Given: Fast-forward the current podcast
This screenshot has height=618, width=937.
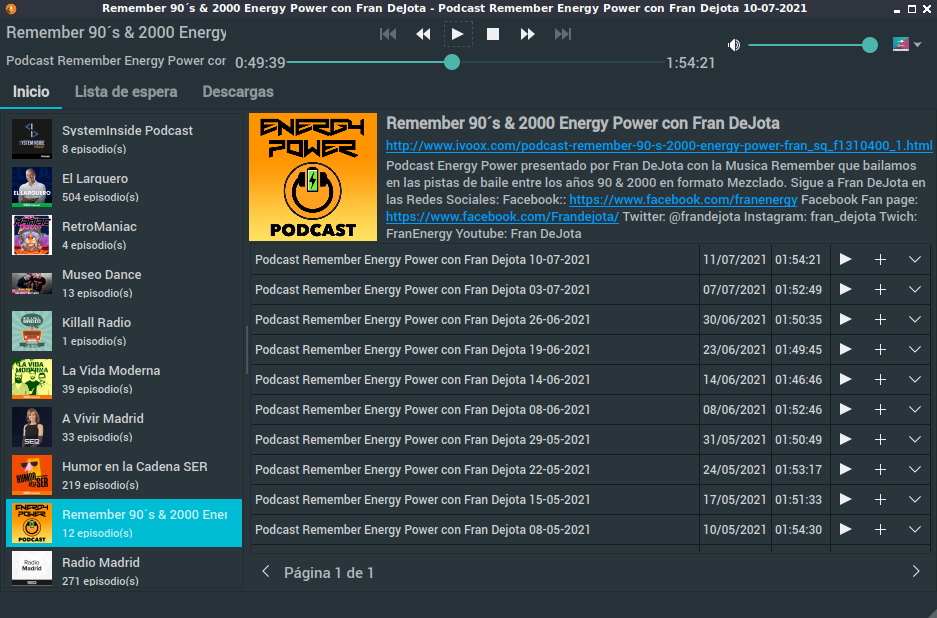Looking at the screenshot, I should [527, 34].
